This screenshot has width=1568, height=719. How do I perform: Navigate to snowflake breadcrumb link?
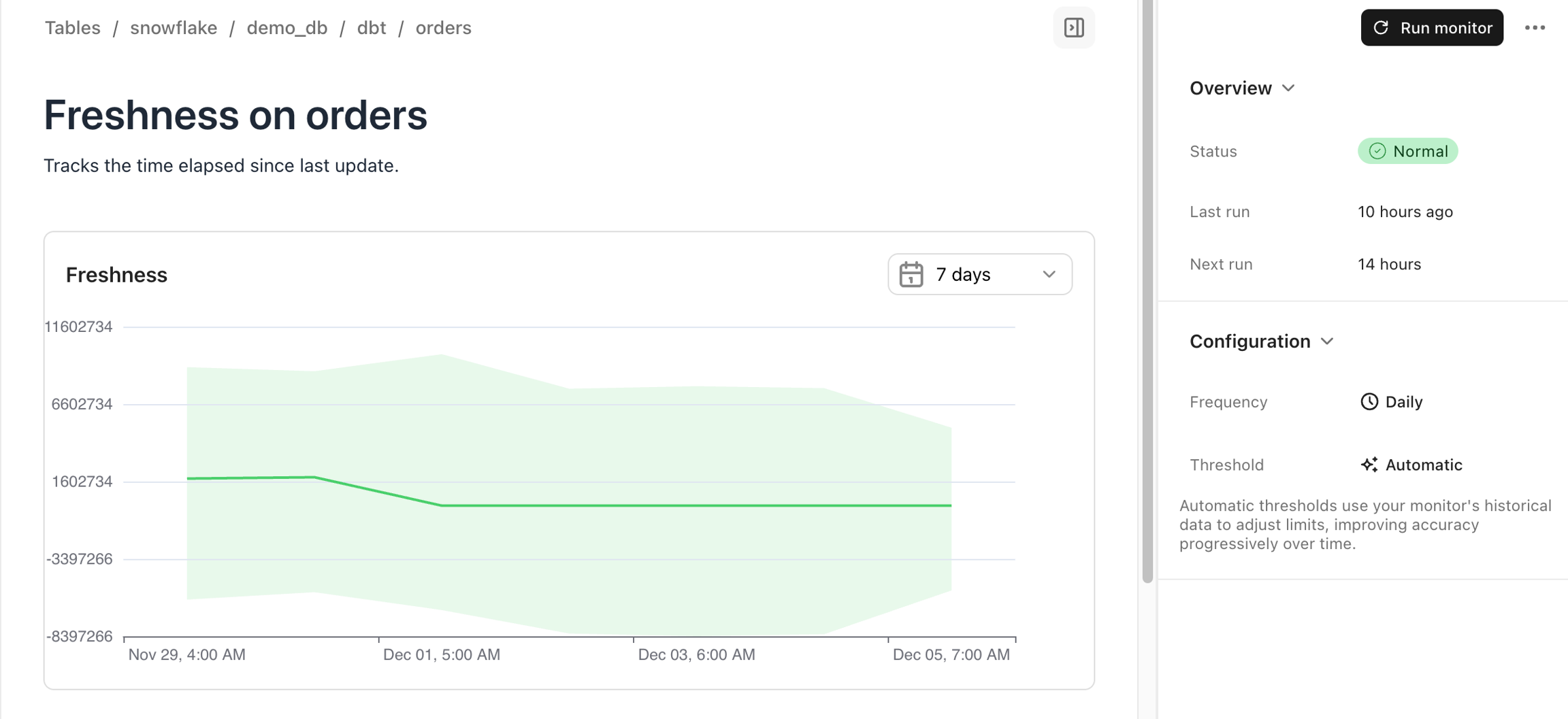click(174, 28)
